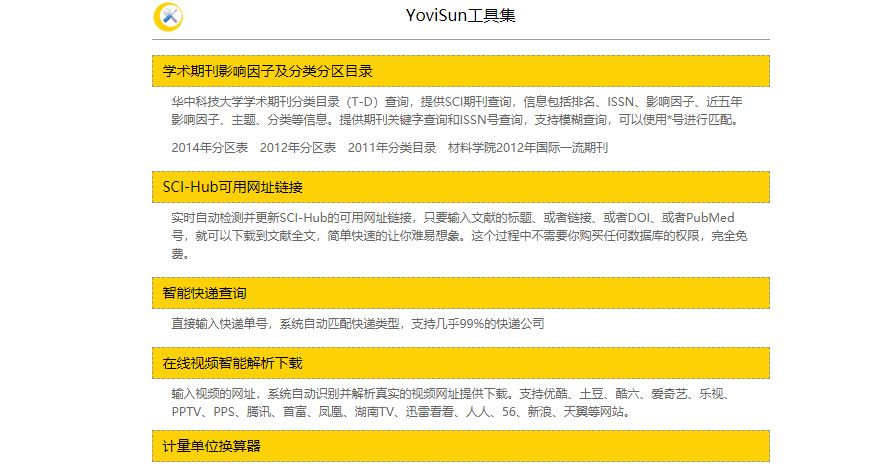Screen dimensions: 870x469
Task: Open SCI-Hub可用网址链接 section header
Action: 461,187
